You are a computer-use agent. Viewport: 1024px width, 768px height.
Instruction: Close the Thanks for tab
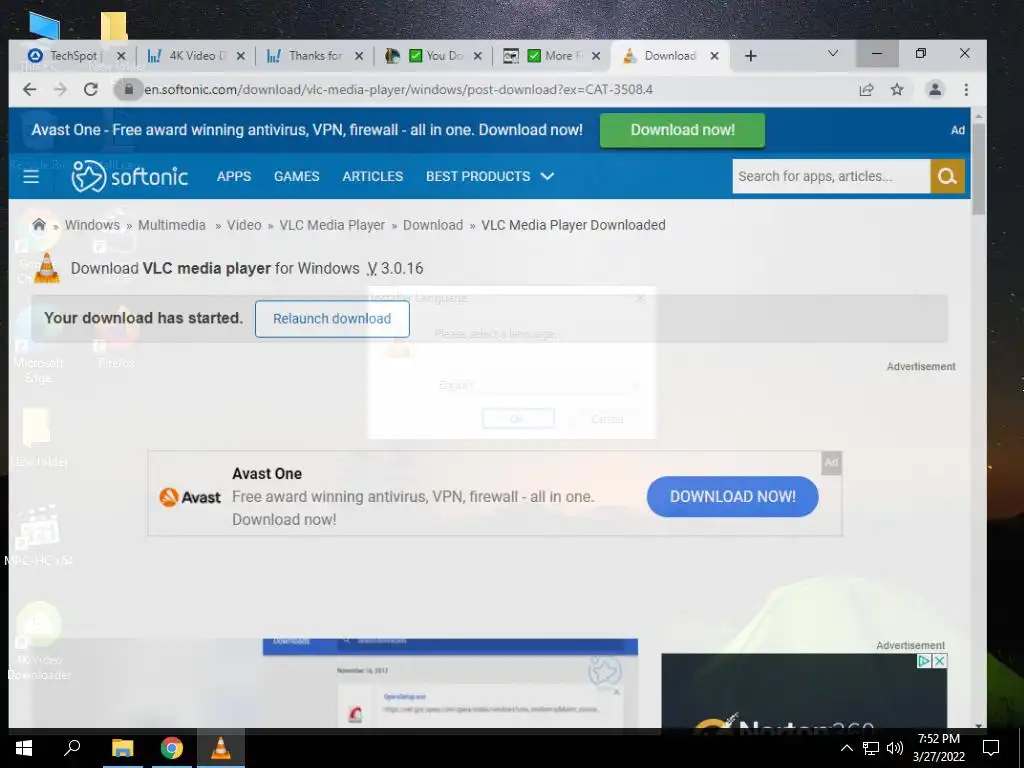(x=359, y=56)
